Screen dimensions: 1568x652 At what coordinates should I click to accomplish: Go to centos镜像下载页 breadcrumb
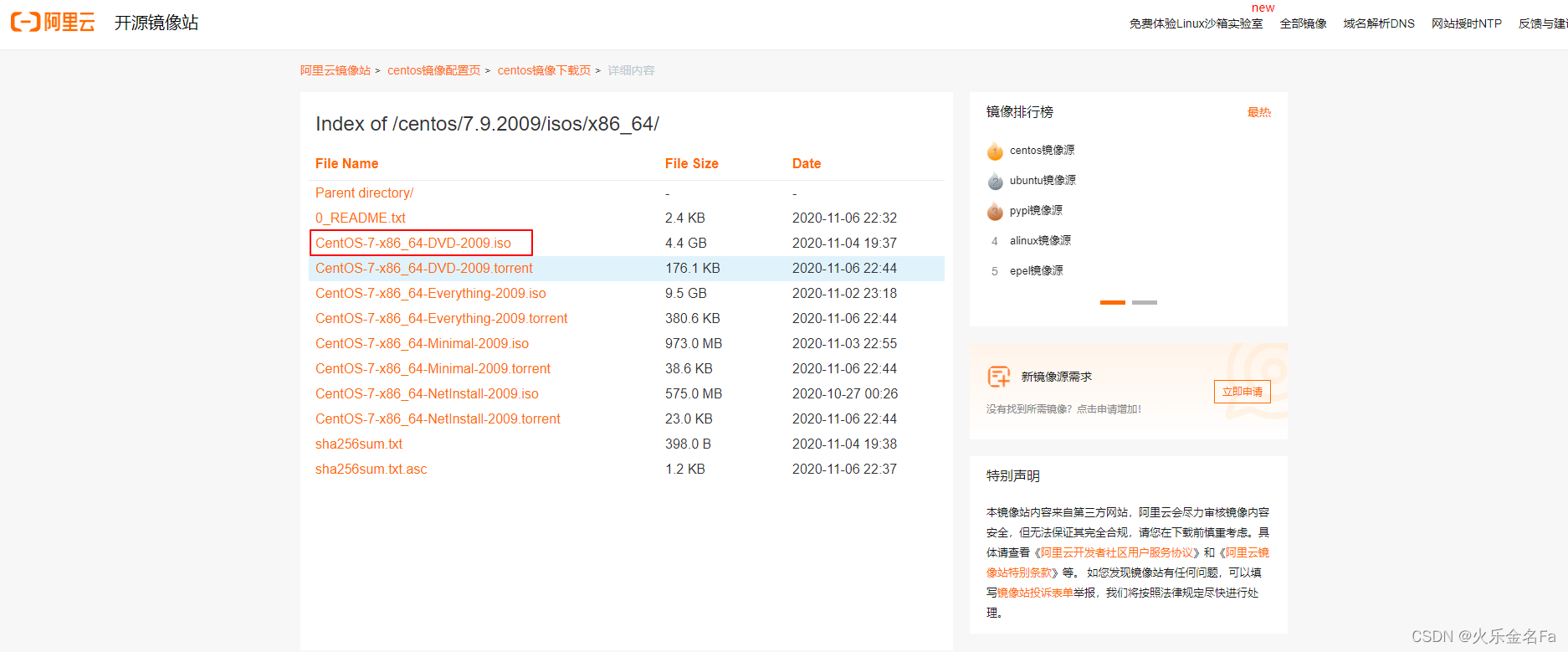pos(544,70)
